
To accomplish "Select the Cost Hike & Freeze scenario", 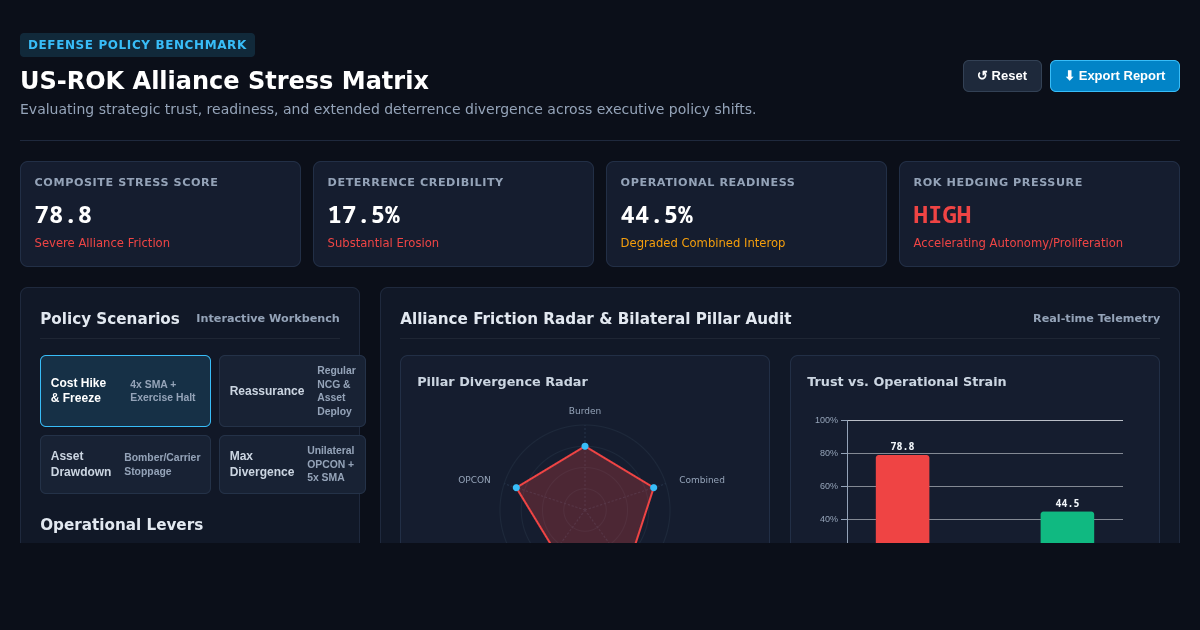I will pos(125,391).
